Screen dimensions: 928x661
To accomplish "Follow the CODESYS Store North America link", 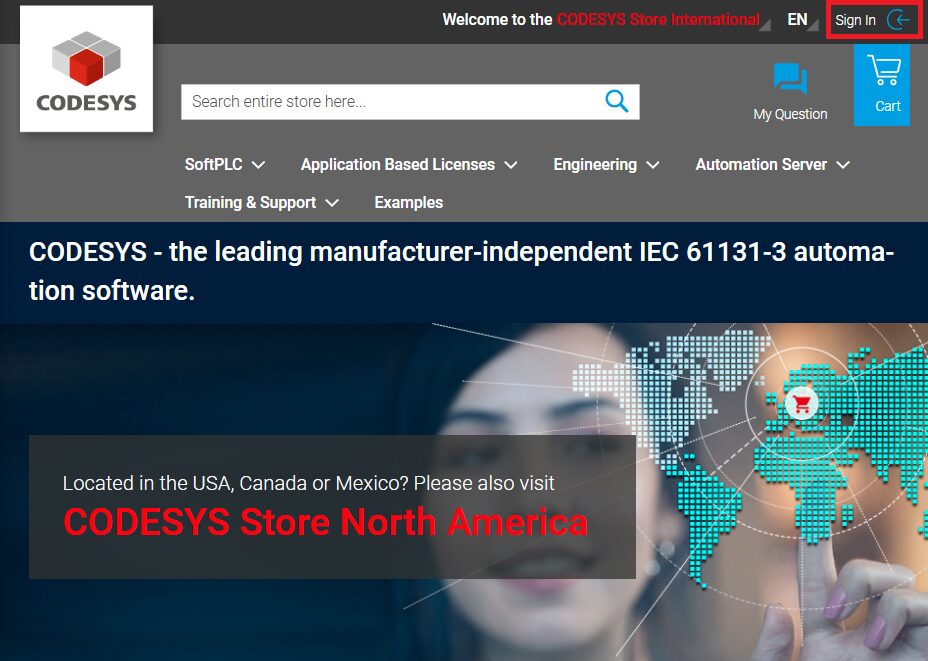I will (325, 522).
